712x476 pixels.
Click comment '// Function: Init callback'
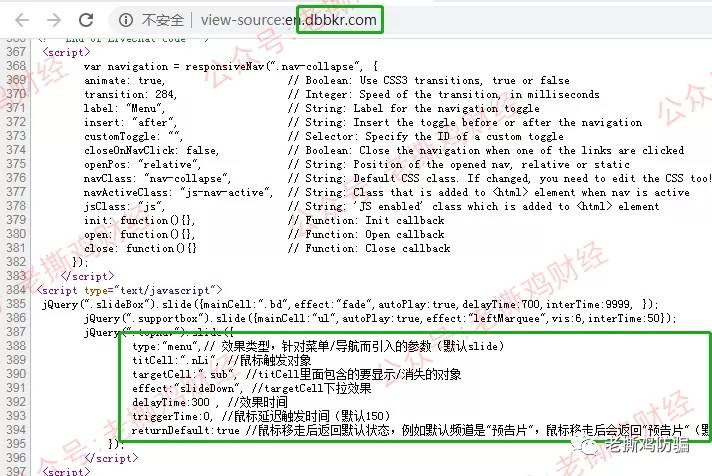(366, 221)
